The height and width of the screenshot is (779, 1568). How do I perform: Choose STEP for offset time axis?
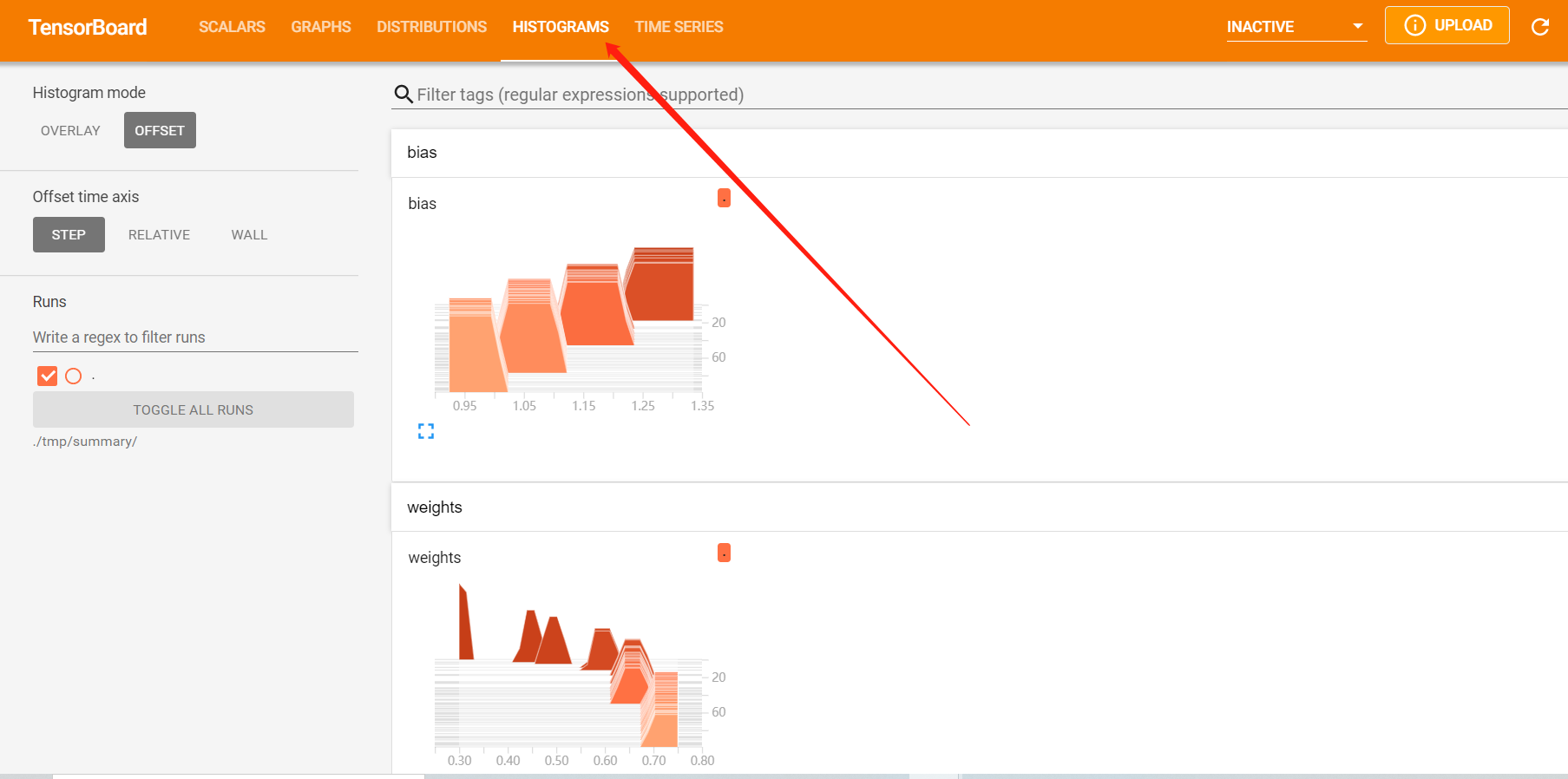[69, 234]
